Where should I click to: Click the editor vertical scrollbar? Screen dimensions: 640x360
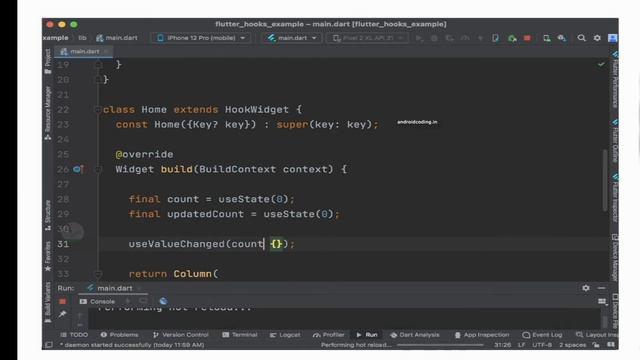(605, 180)
